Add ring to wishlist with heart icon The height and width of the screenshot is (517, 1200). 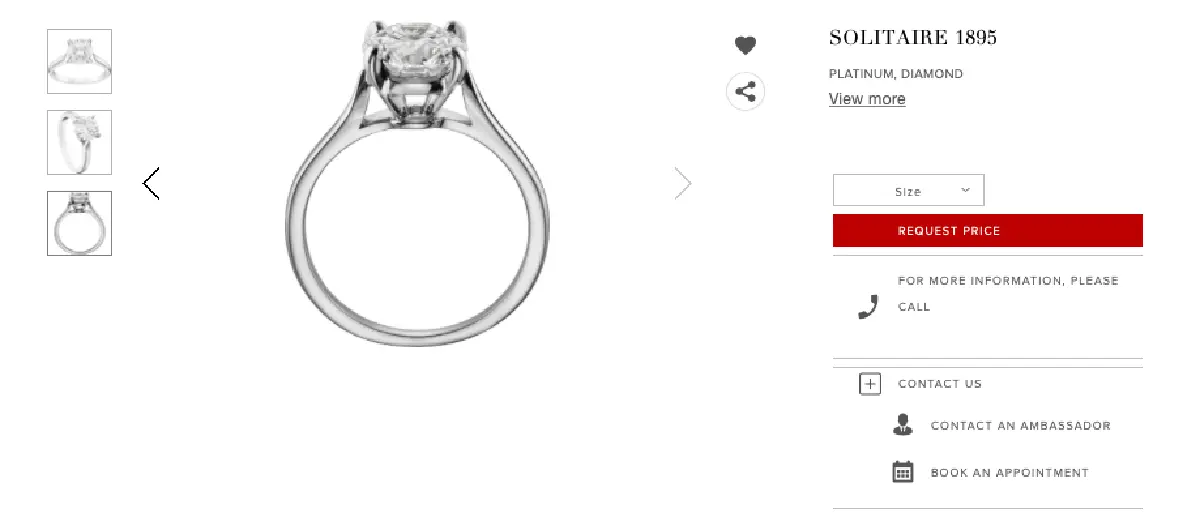coord(745,45)
